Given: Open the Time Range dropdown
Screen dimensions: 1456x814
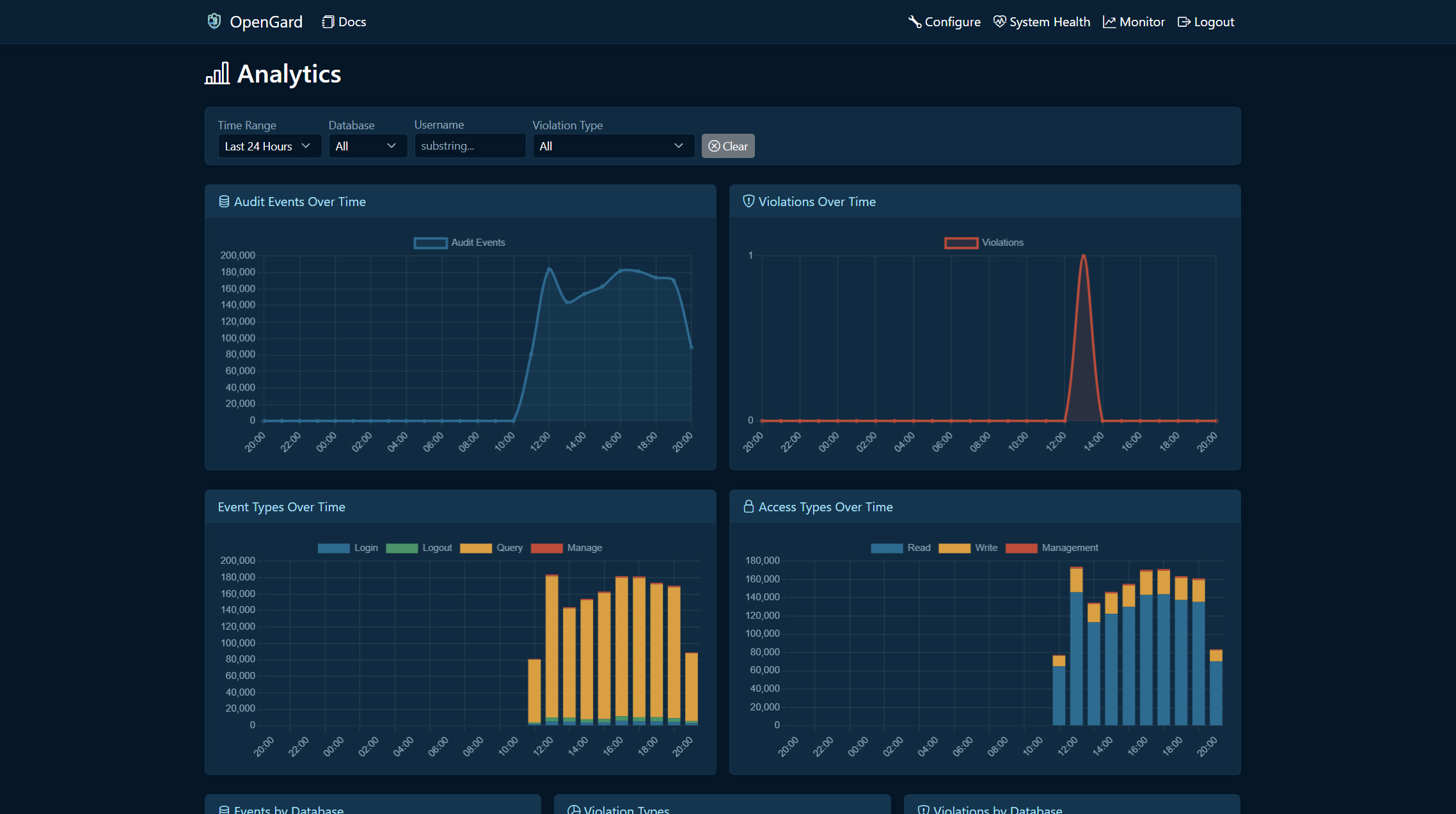Looking at the screenshot, I should point(269,146).
